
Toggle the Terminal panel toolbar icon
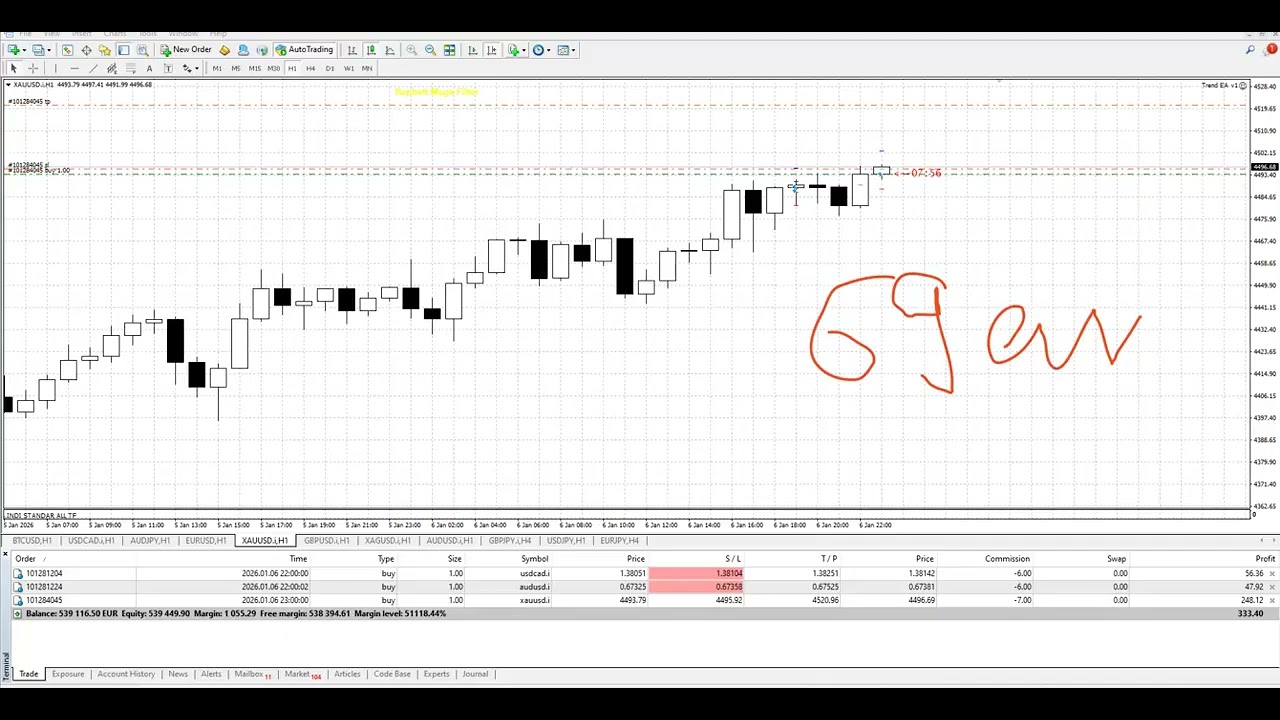[124, 50]
